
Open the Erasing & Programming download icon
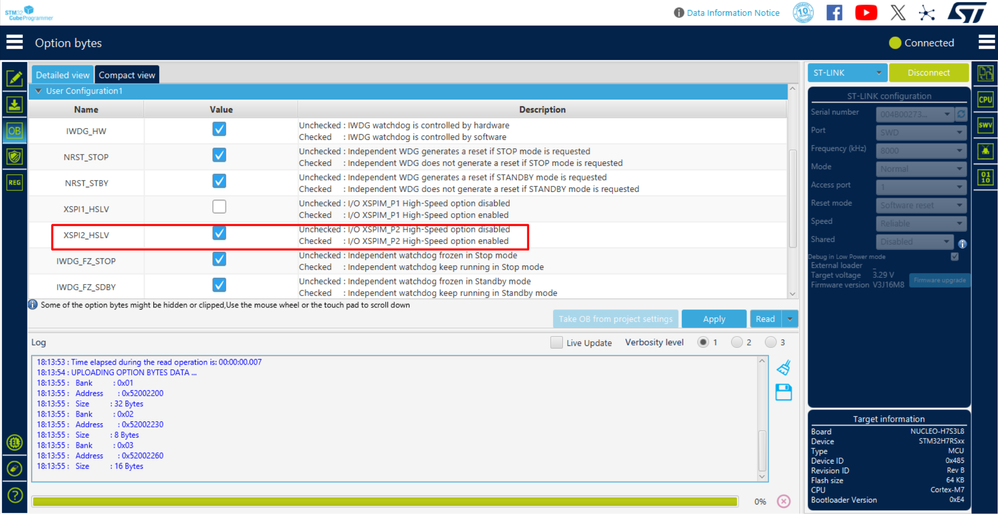point(15,104)
